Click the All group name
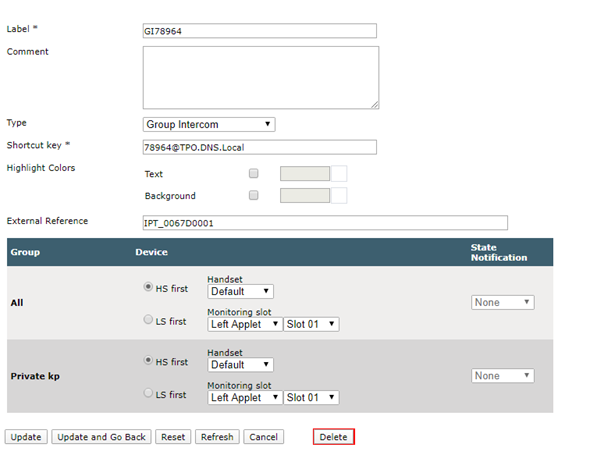 pyautogui.click(x=17, y=303)
